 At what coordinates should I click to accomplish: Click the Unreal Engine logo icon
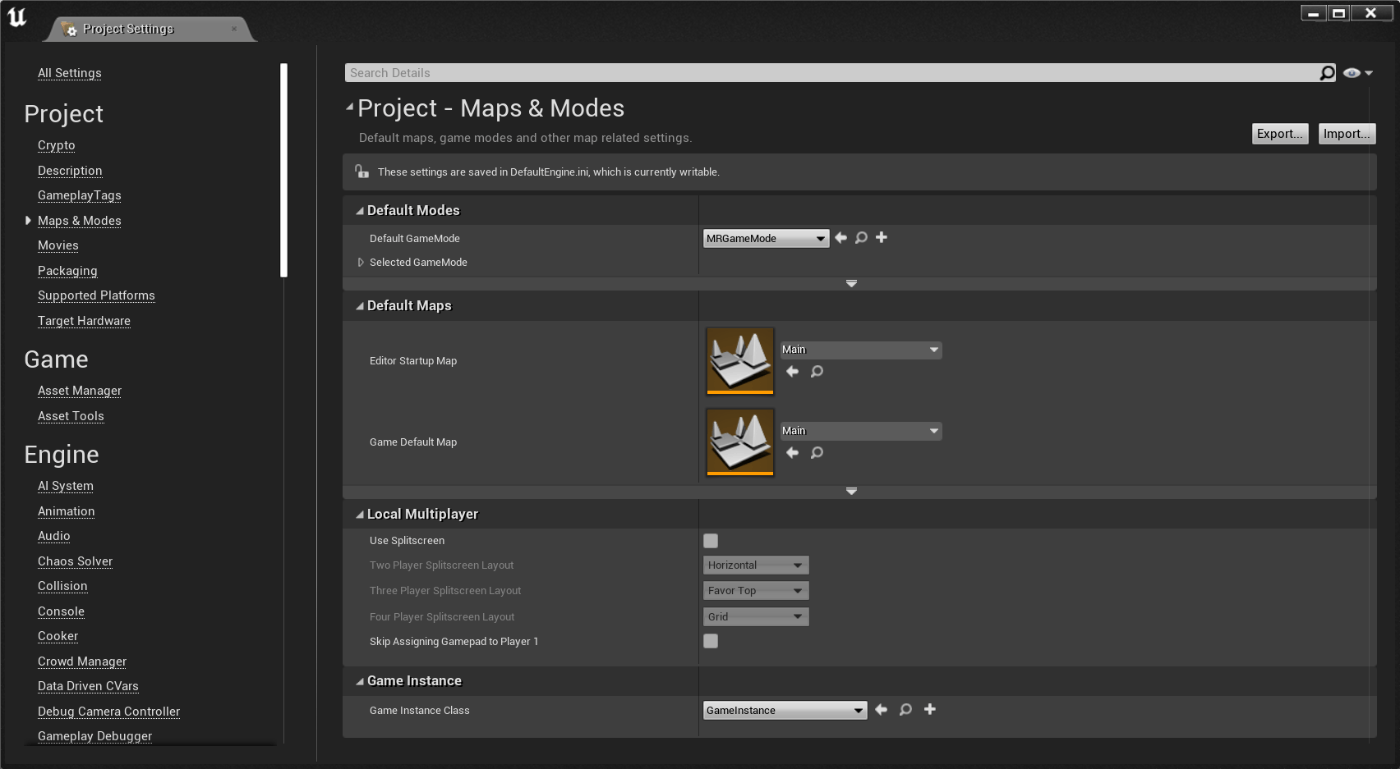pos(16,17)
